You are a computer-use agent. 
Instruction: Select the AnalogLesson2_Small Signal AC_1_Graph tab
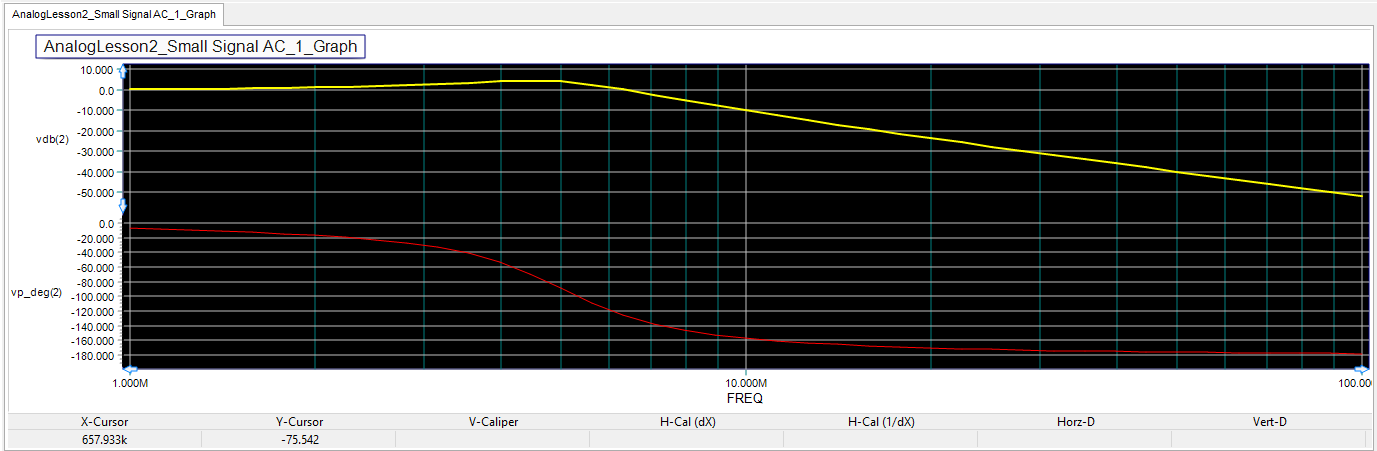114,14
